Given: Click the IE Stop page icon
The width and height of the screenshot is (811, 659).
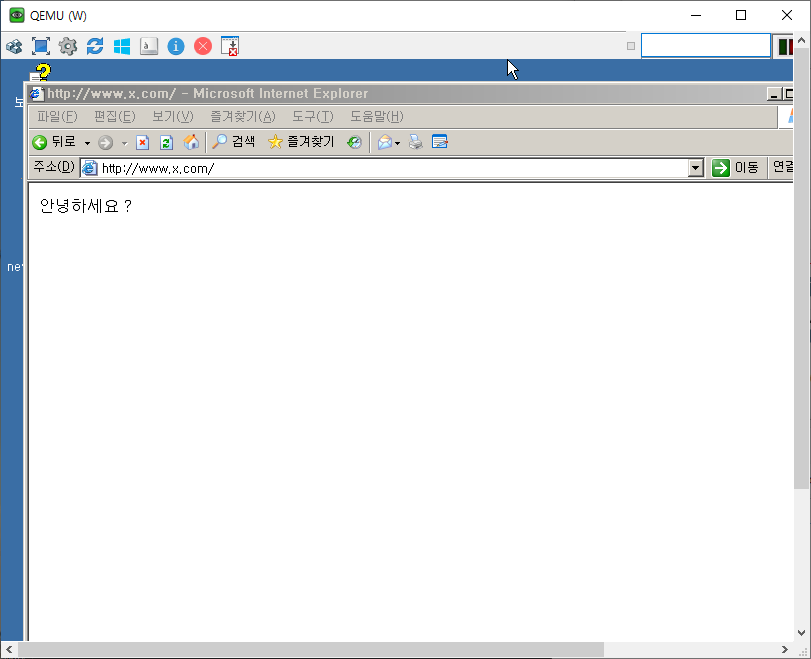Looking at the screenshot, I should [142, 142].
